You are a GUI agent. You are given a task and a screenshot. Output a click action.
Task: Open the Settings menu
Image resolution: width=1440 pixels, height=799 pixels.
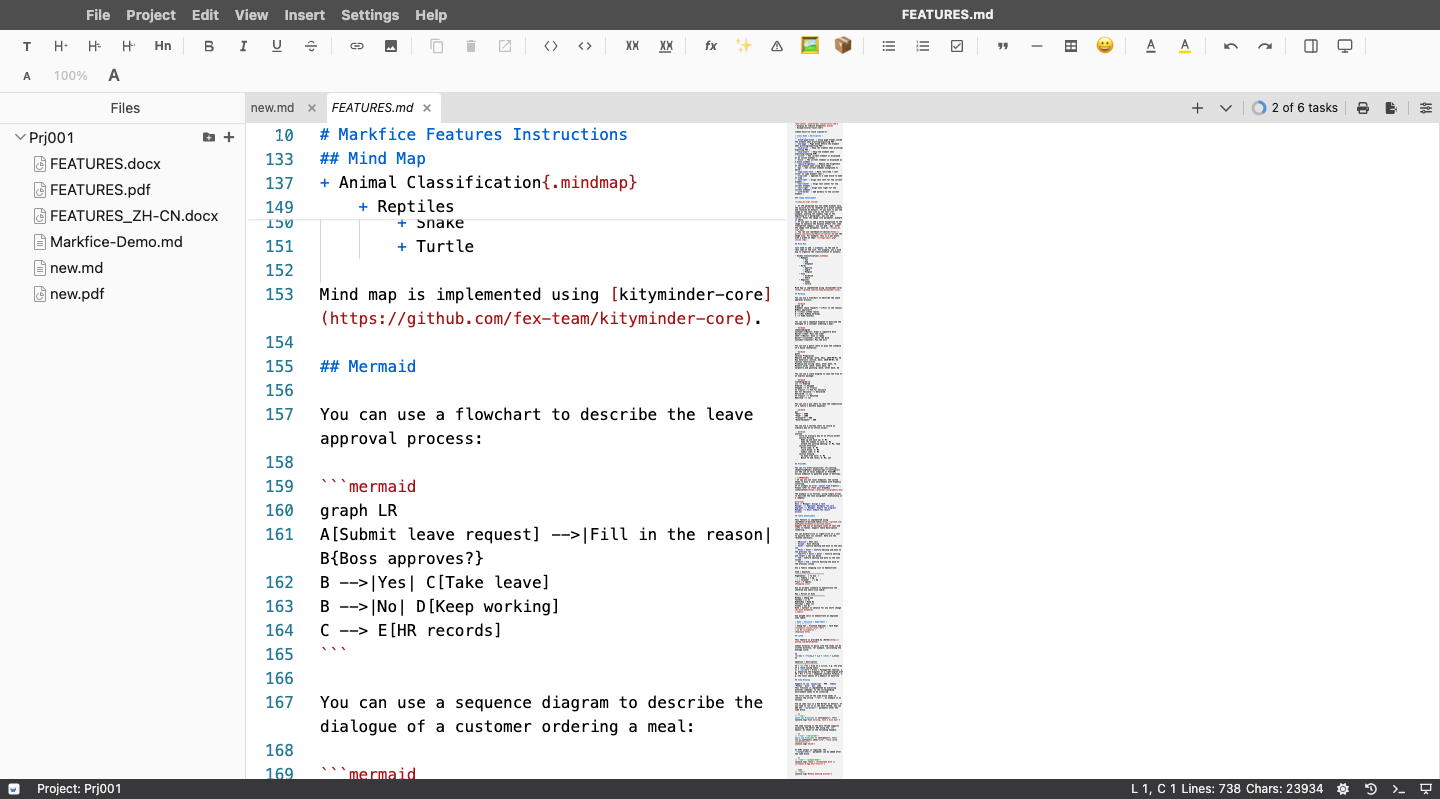click(370, 15)
